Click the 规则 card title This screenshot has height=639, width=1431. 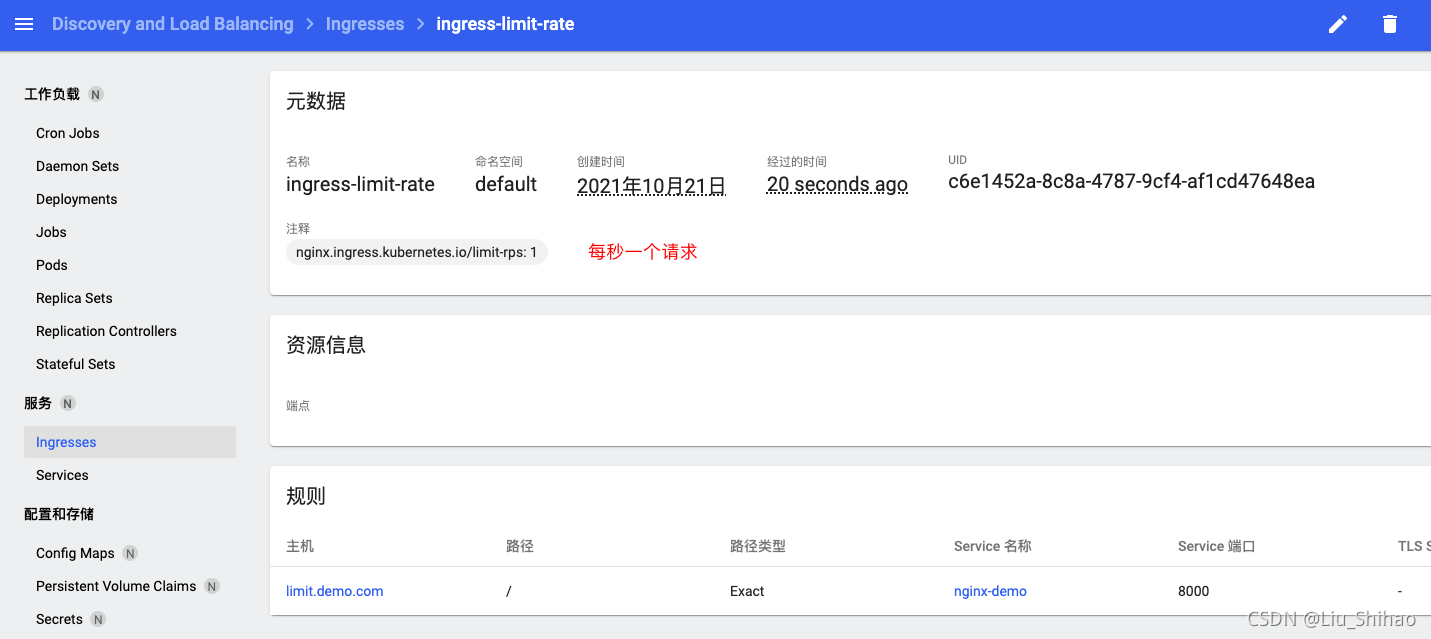pos(306,496)
